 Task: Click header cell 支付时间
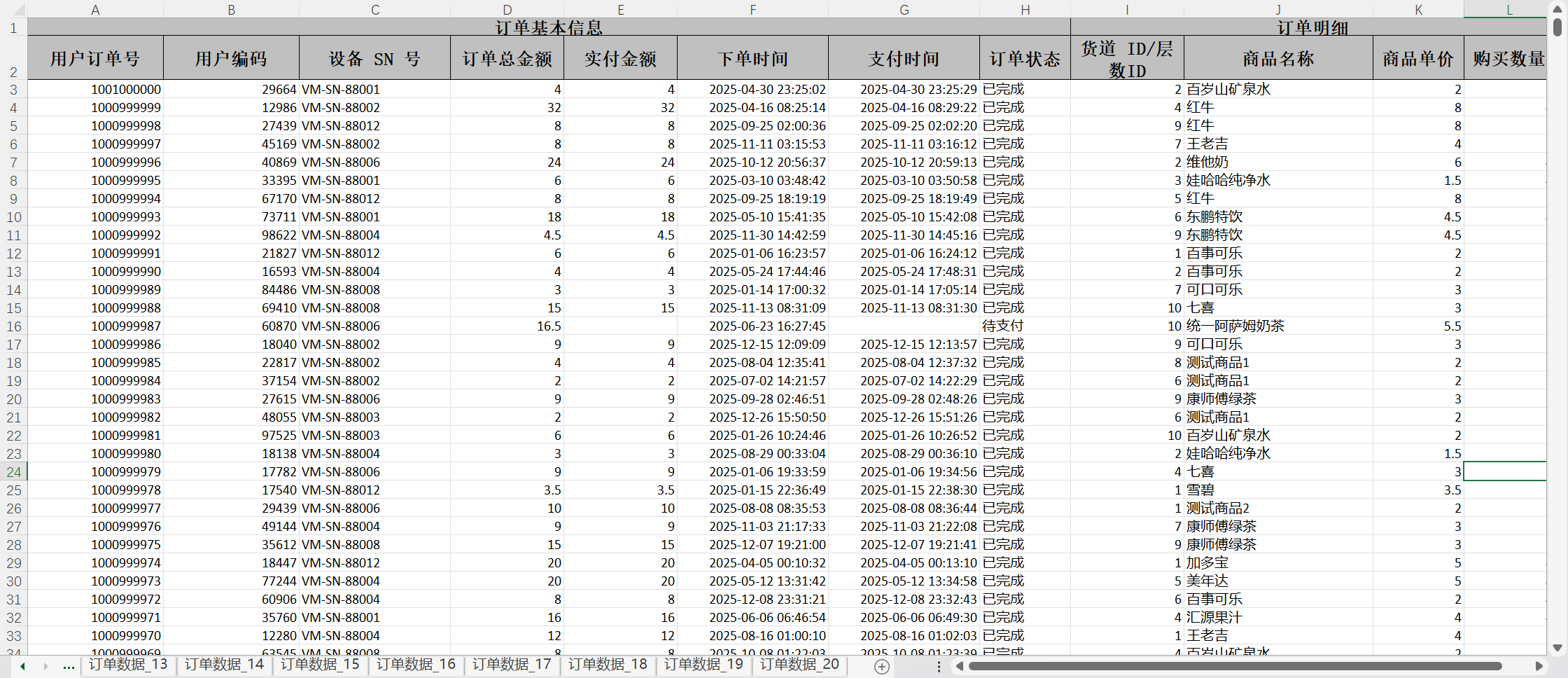tap(904, 58)
